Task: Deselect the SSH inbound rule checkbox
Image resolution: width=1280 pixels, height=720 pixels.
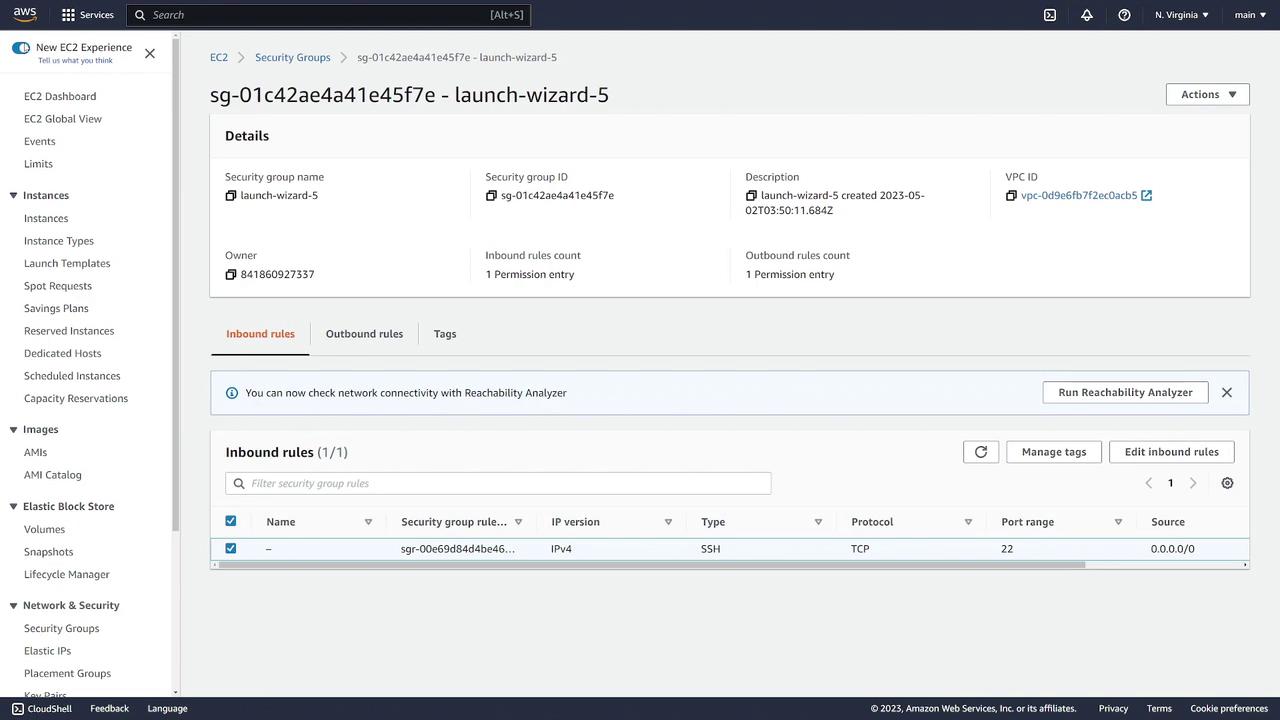Action: [231, 548]
